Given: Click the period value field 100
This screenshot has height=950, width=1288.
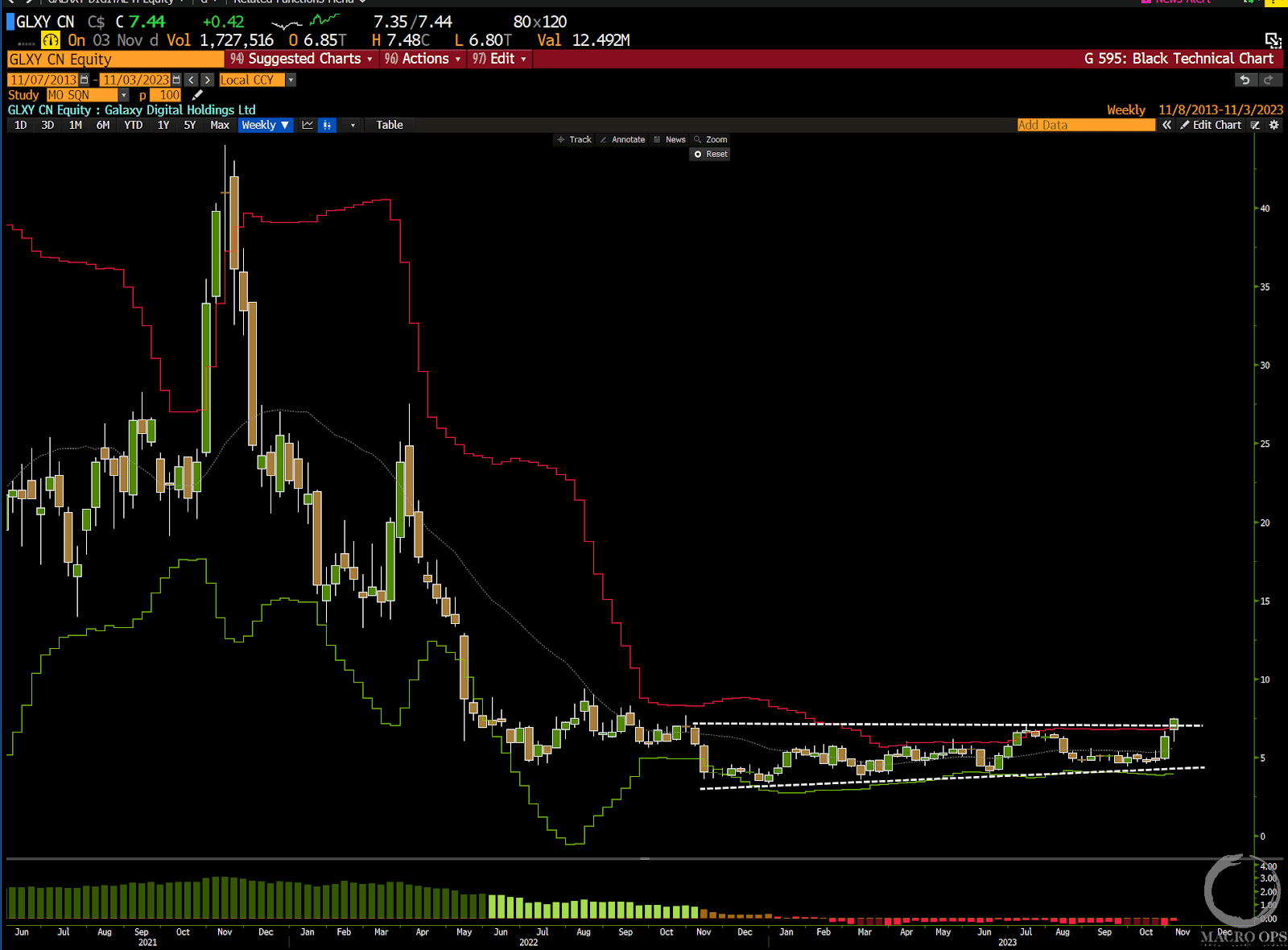Looking at the screenshot, I should point(166,95).
